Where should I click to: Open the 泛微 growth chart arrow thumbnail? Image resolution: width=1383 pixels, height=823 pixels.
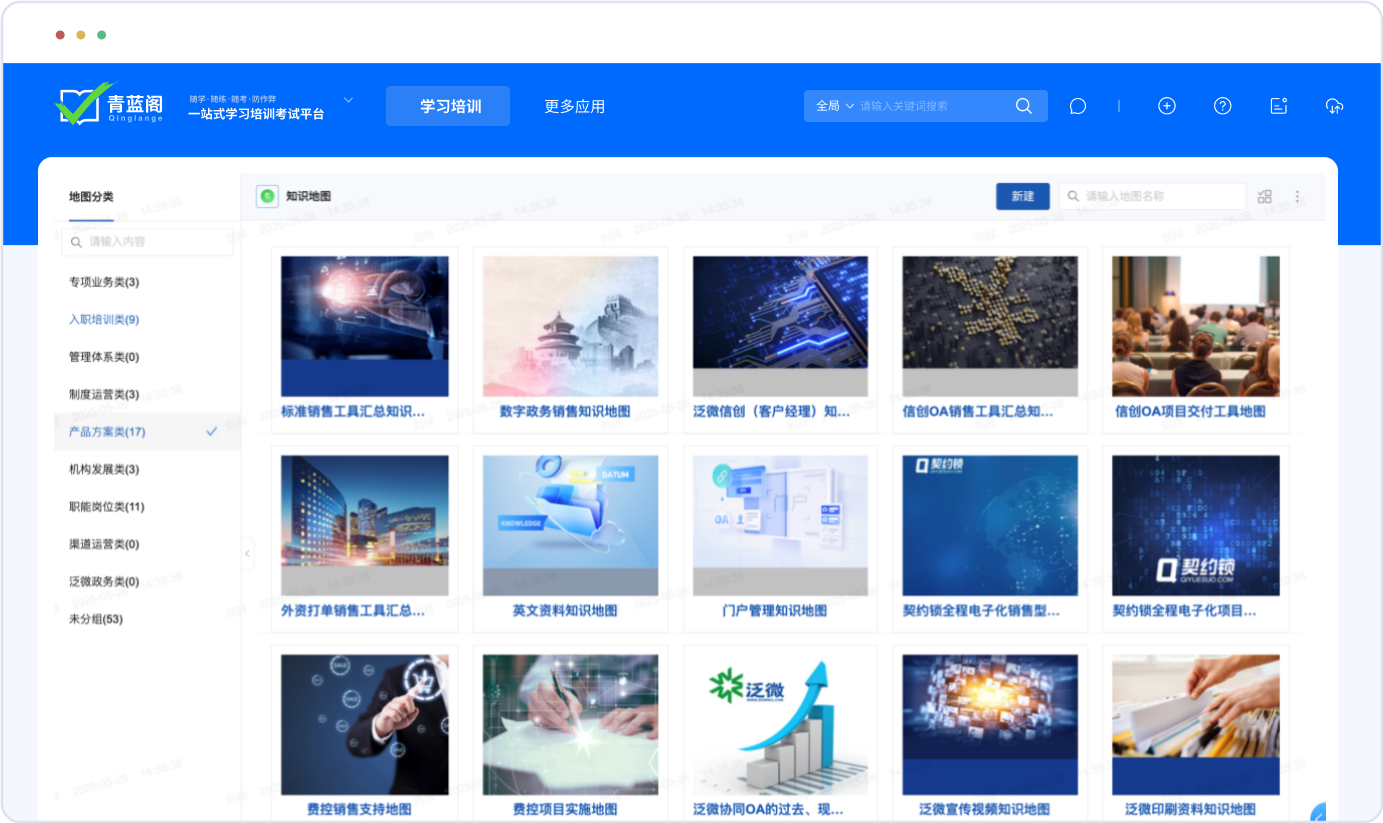tap(780, 724)
